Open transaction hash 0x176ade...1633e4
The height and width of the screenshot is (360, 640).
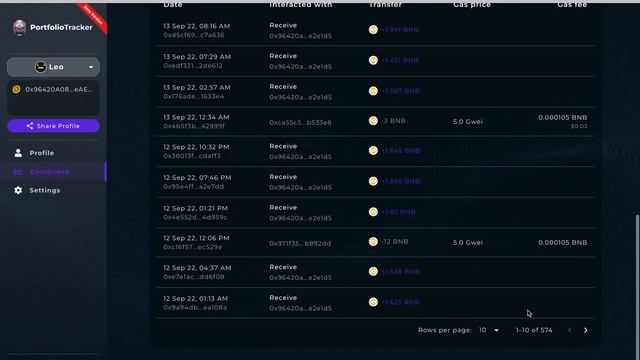coord(193,96)
